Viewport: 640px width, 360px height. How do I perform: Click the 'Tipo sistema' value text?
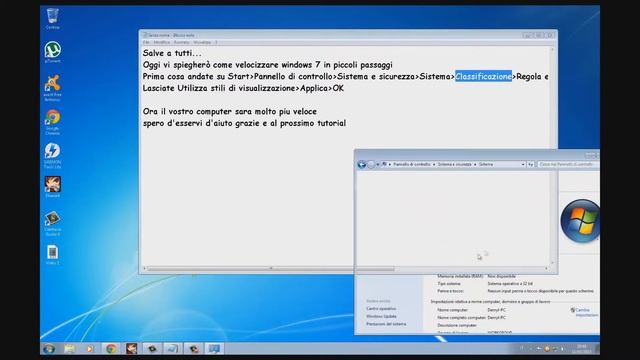tap(510, 284)
